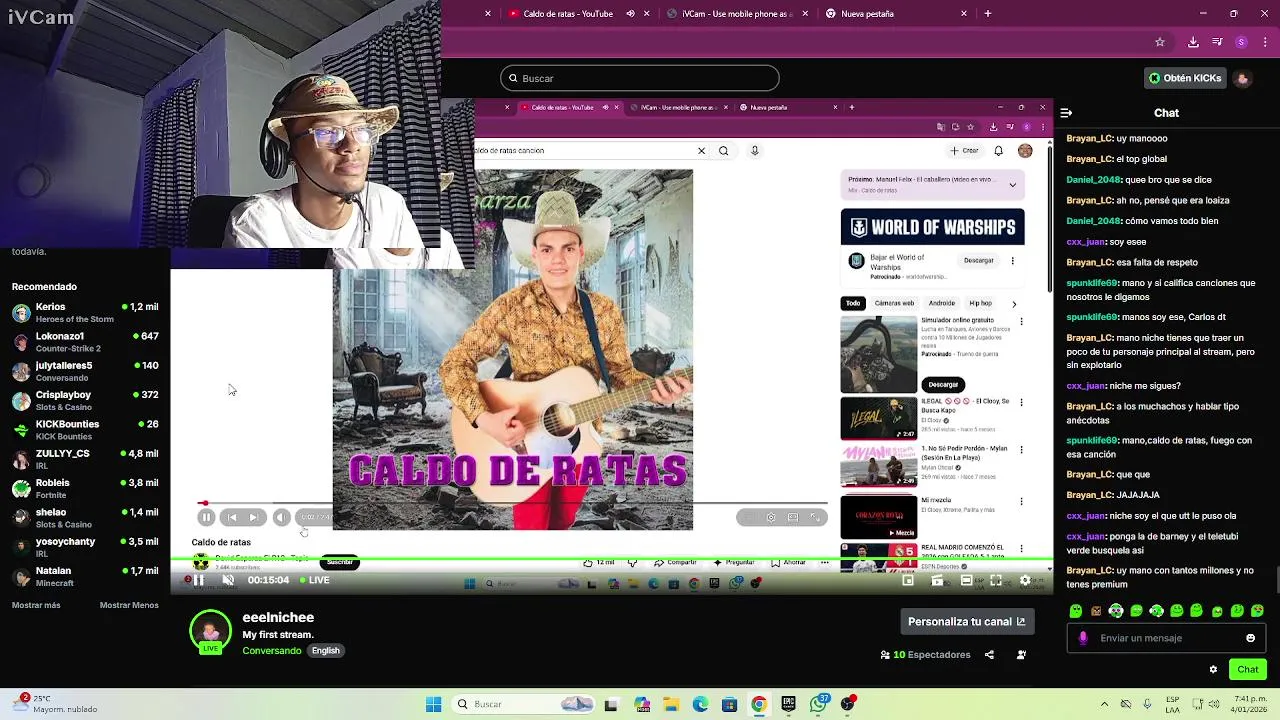Screen dimensions: 1280x720
Task: Open recommended channel Robleis
Action: tap(85, 488)
